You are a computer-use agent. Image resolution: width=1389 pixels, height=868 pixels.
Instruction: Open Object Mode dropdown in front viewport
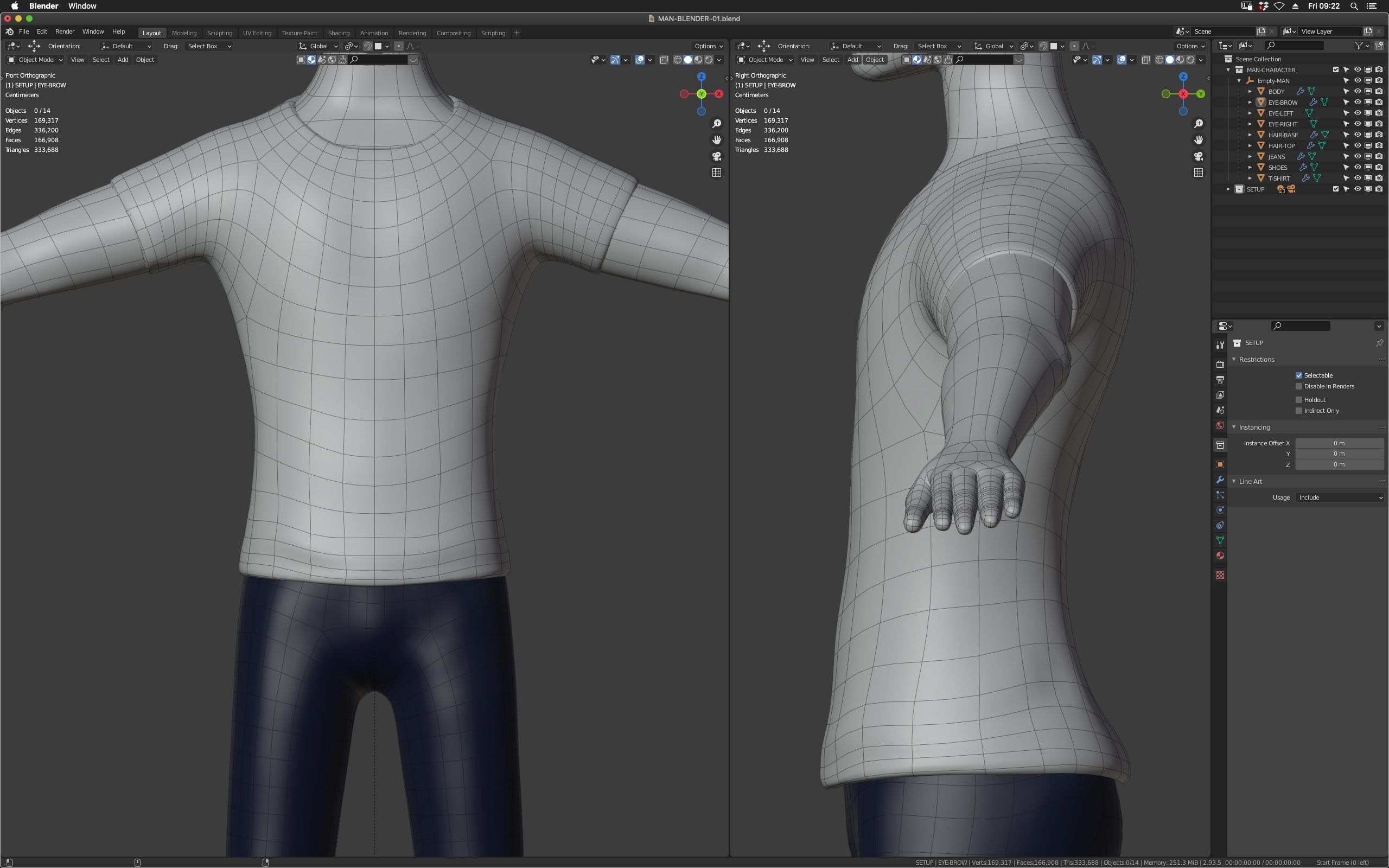pyautogui.click(x=35, y=60)
